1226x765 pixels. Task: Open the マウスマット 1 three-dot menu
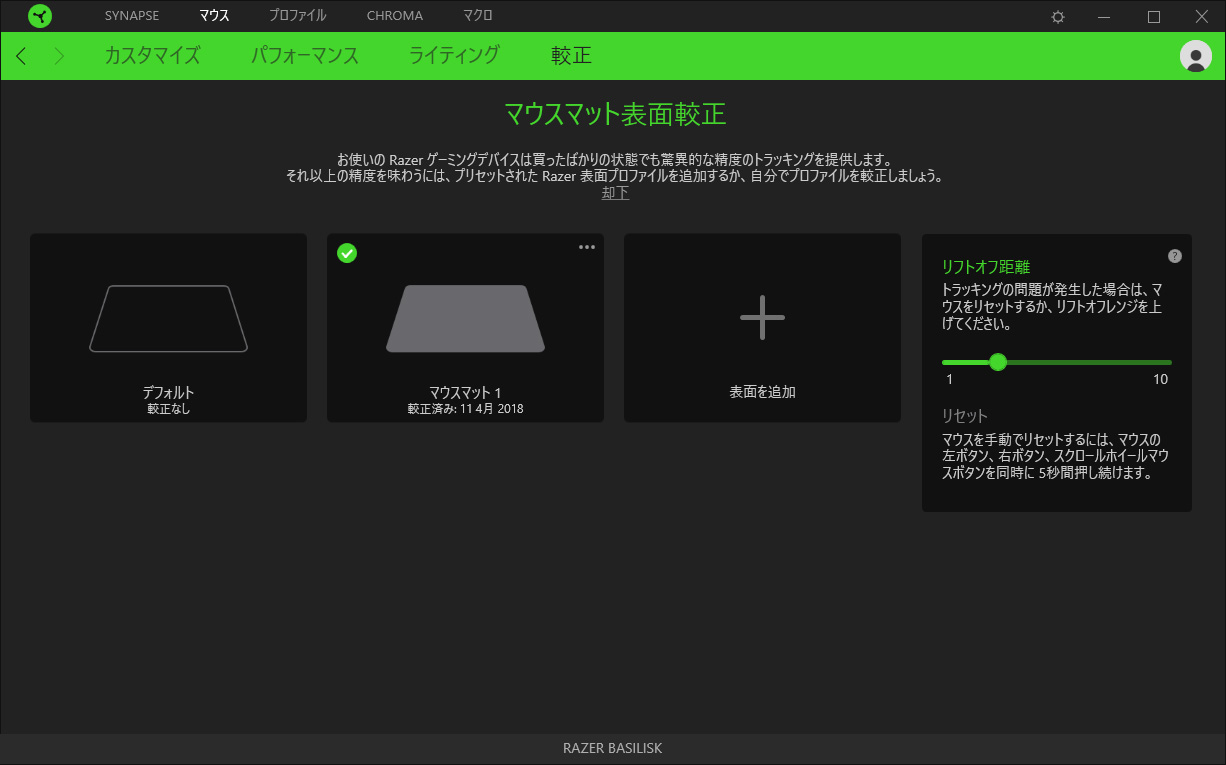click(x=587, y=247)
